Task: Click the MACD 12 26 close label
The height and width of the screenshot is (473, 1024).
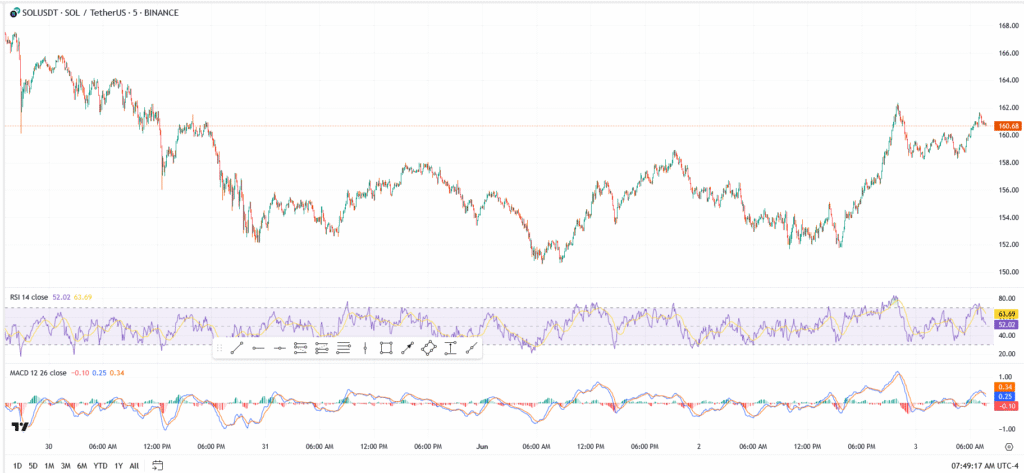Action: 36,372
